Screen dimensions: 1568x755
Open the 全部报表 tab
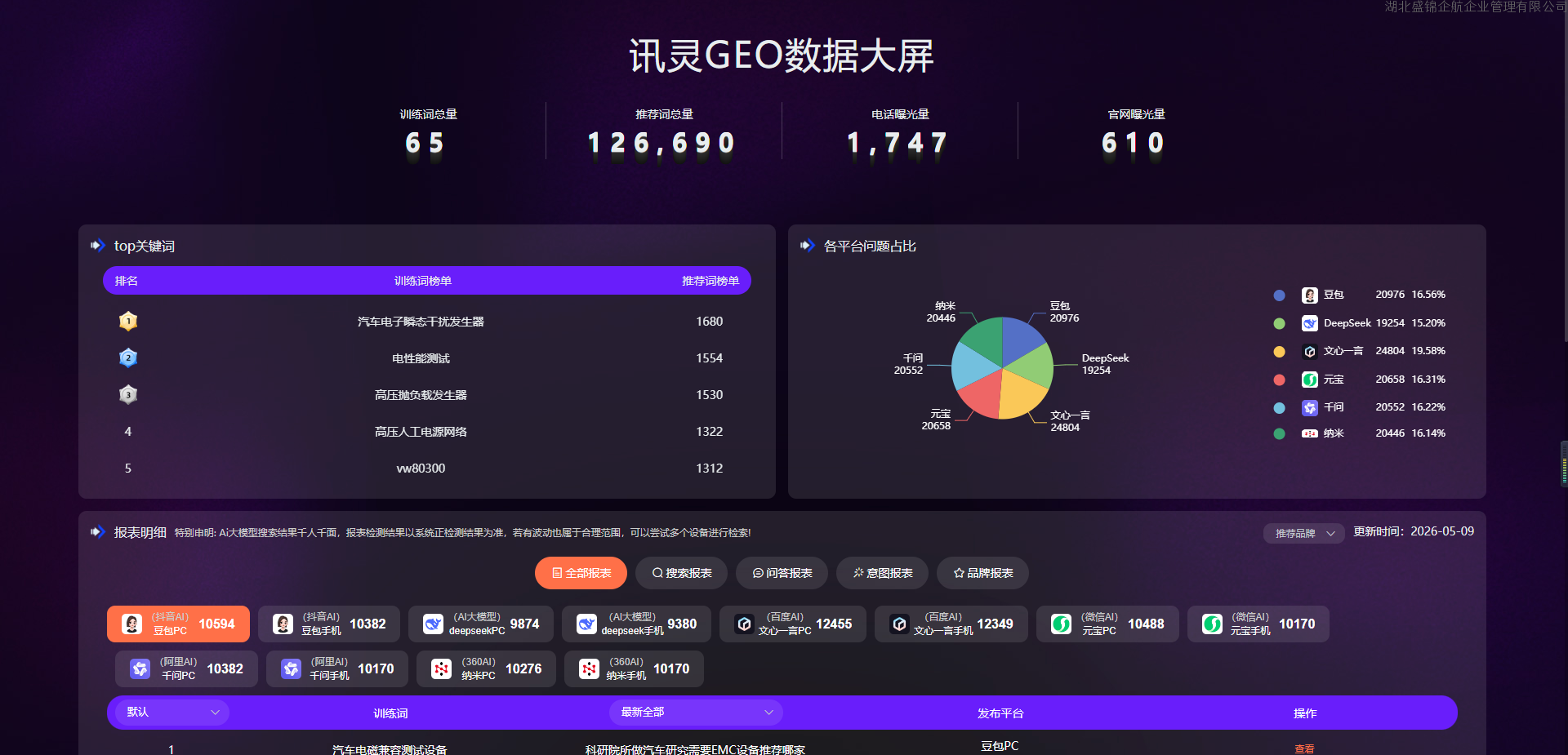coord(581,573)
